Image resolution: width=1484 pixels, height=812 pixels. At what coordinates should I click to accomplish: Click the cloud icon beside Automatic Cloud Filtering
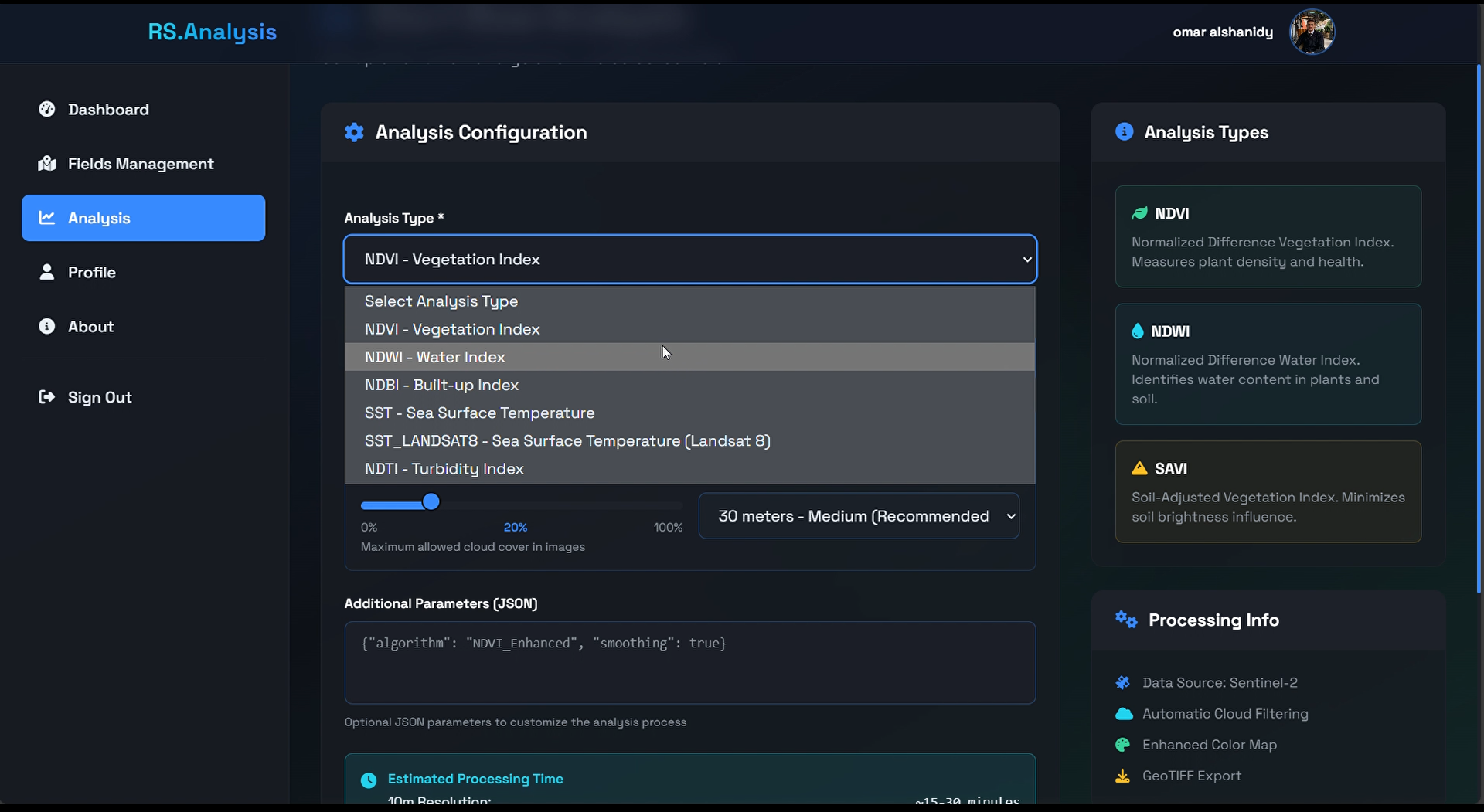click(x=1124, y=714)
